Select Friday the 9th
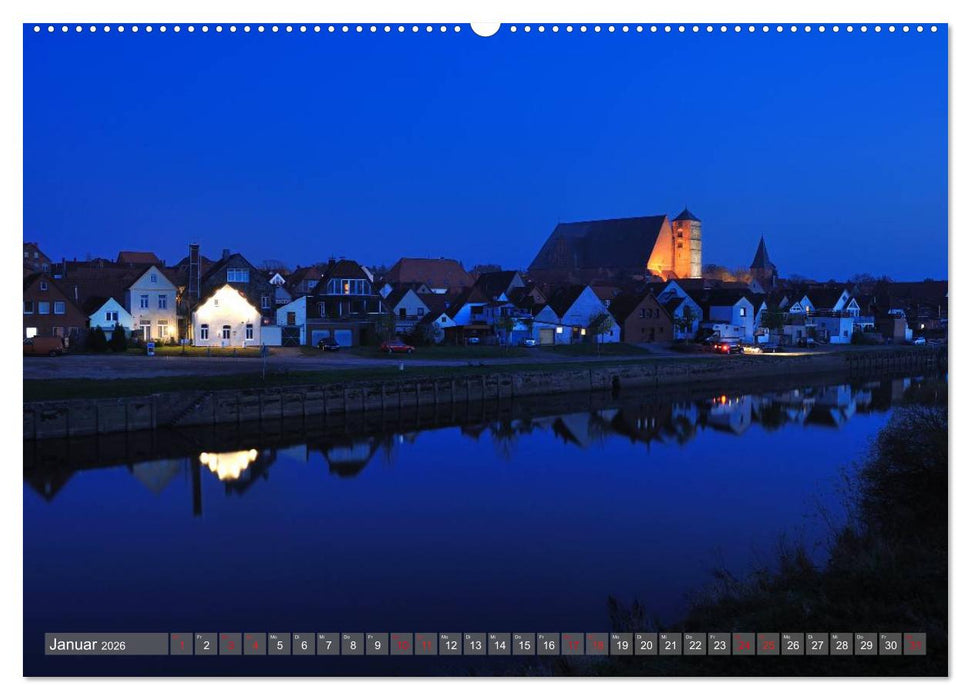971x700 pixels. [377, 645]
